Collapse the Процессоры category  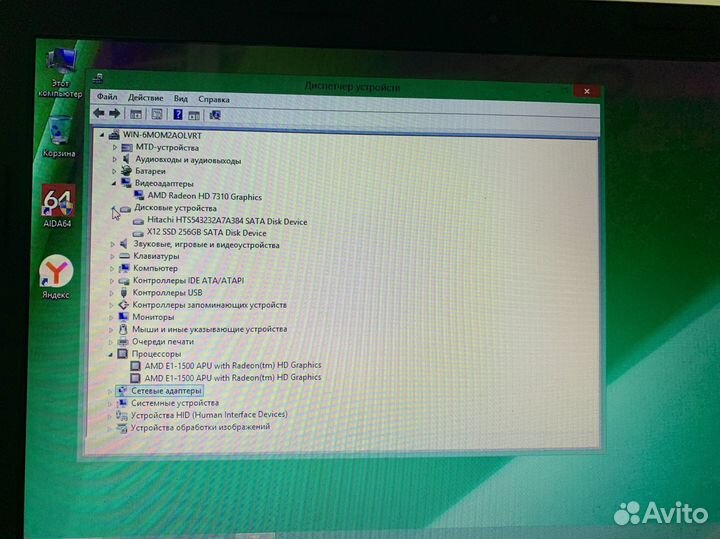click(110, 354)
